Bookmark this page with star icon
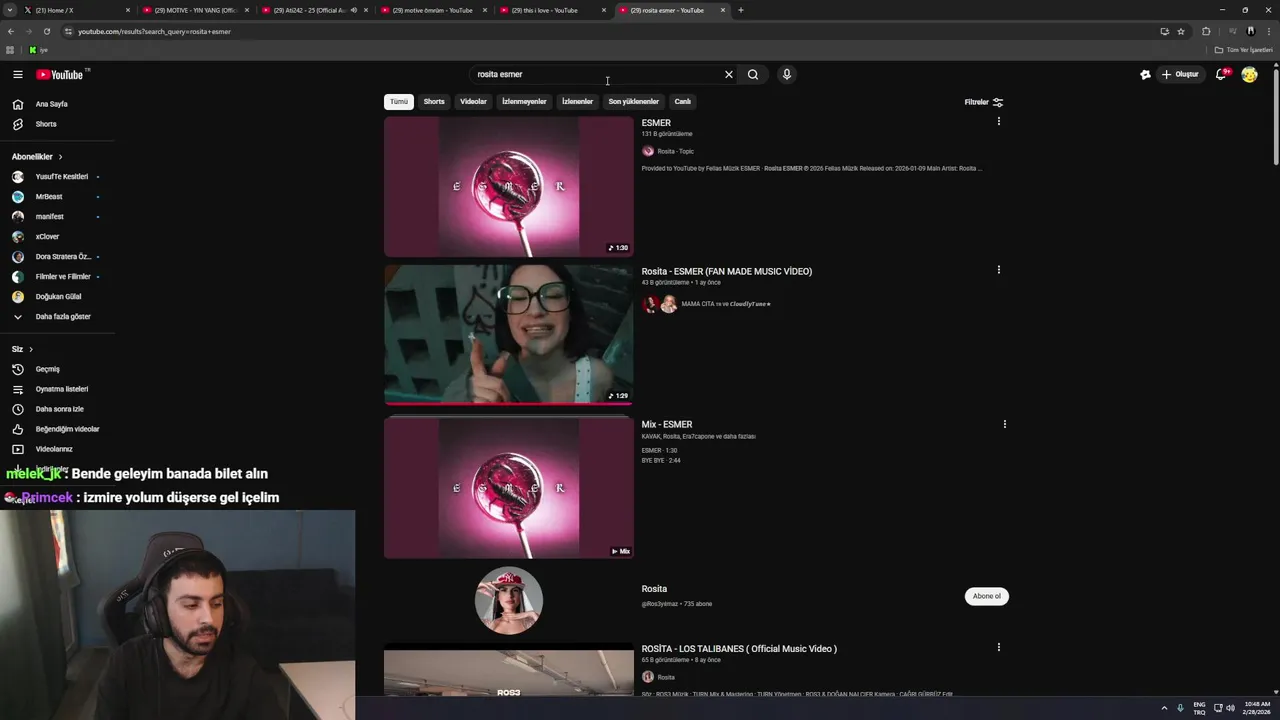Screen dimensions: 1280x720 point(1181,32)
